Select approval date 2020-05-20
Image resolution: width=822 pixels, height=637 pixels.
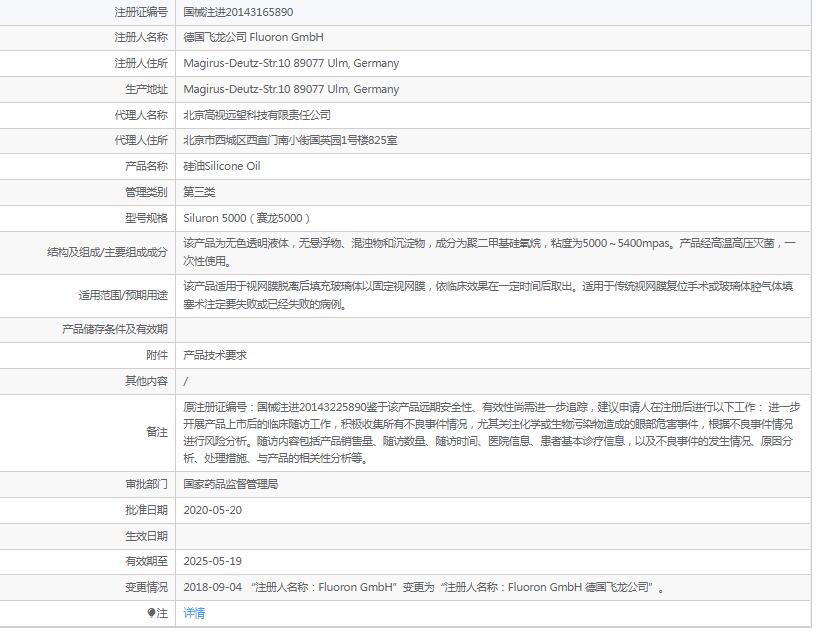point(213,510)
